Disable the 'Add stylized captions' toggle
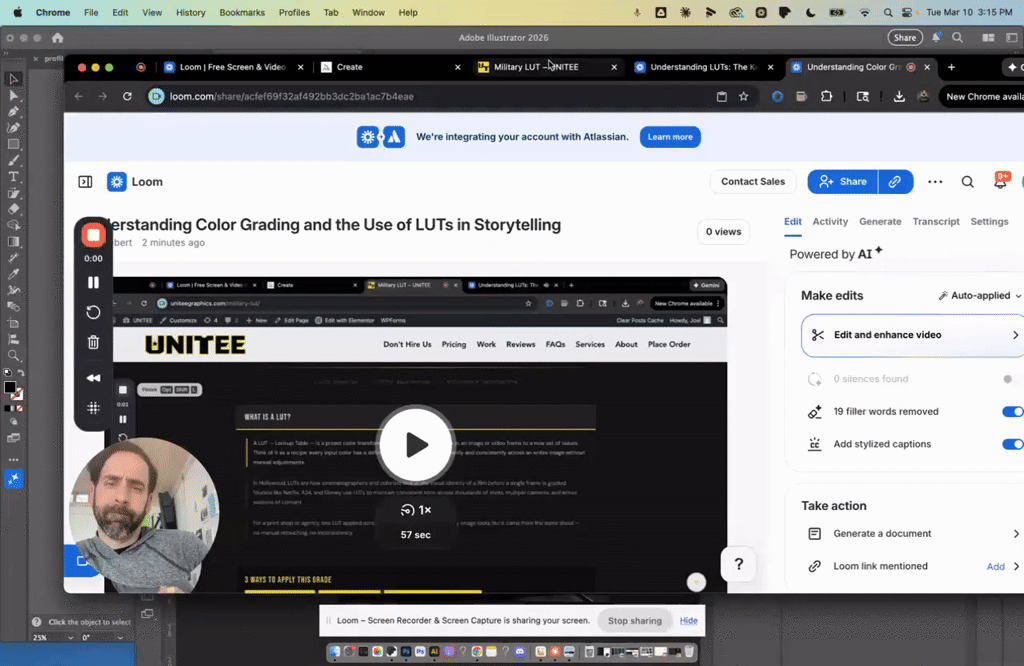 tap(1011, 444)
